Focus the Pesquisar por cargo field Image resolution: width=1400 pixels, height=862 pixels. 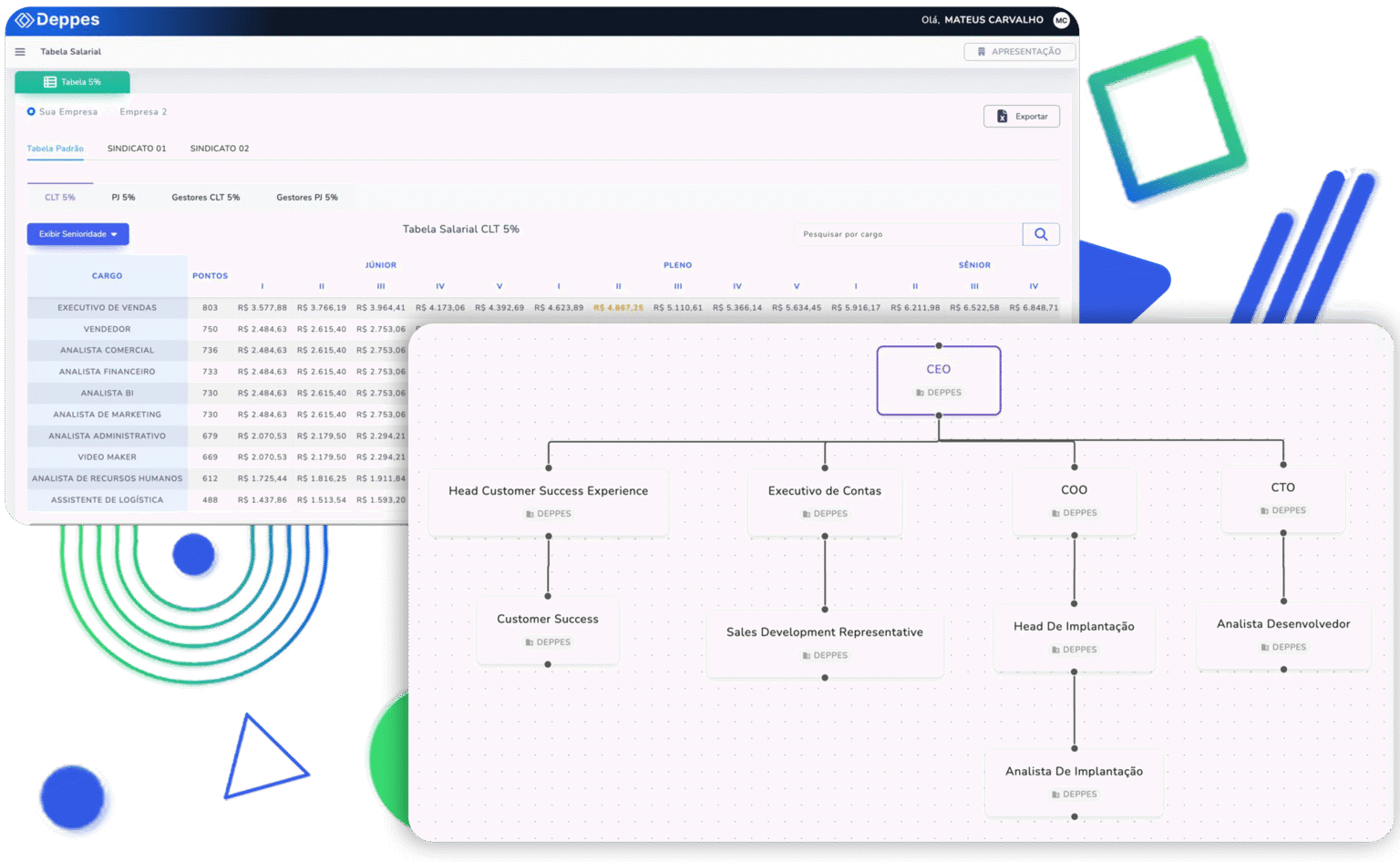click(x=907, y=234)
